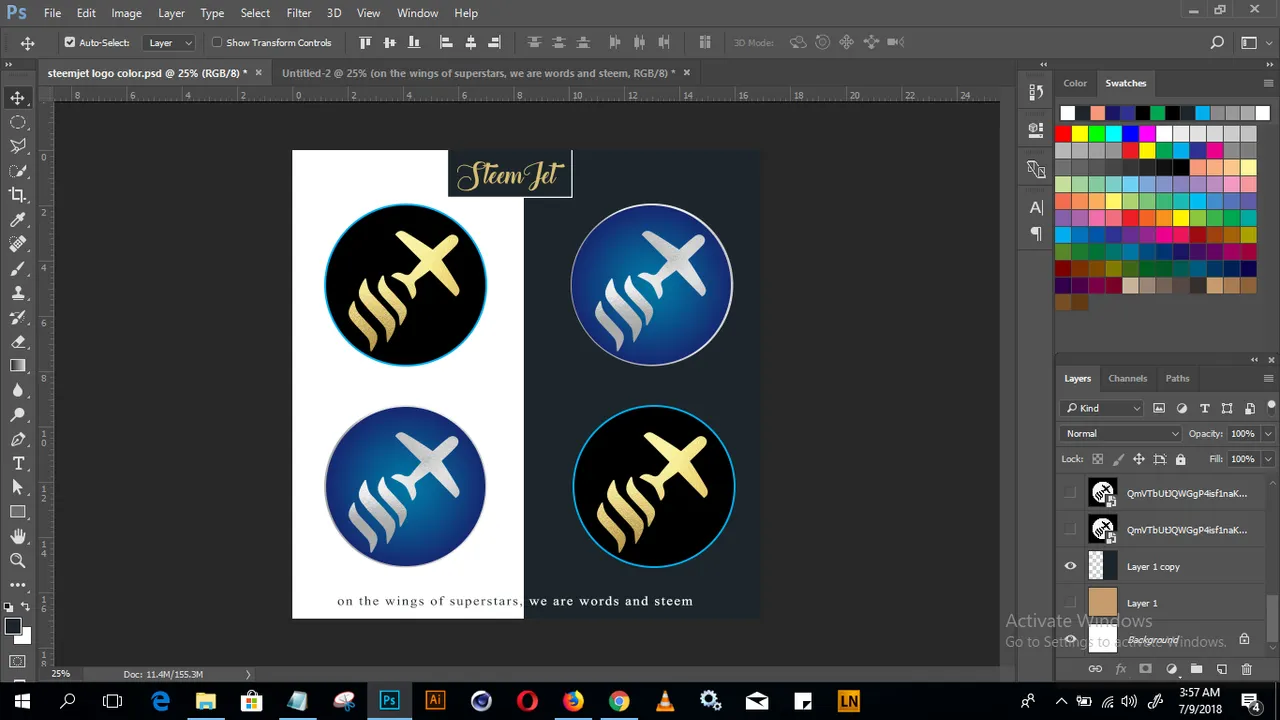Screen dimensions: 1280x720
Task: Select the Gradient tool
Action: [x=18, y=367]
